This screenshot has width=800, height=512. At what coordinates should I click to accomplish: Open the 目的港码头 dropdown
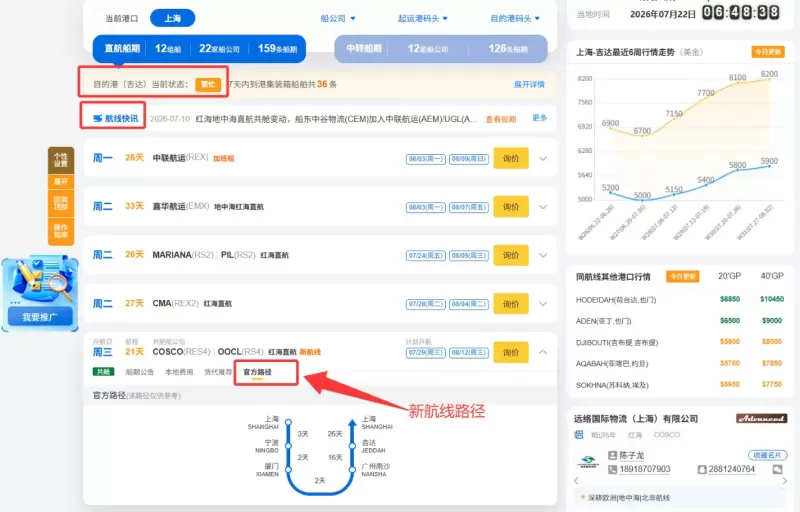click(x=515, y=18)
